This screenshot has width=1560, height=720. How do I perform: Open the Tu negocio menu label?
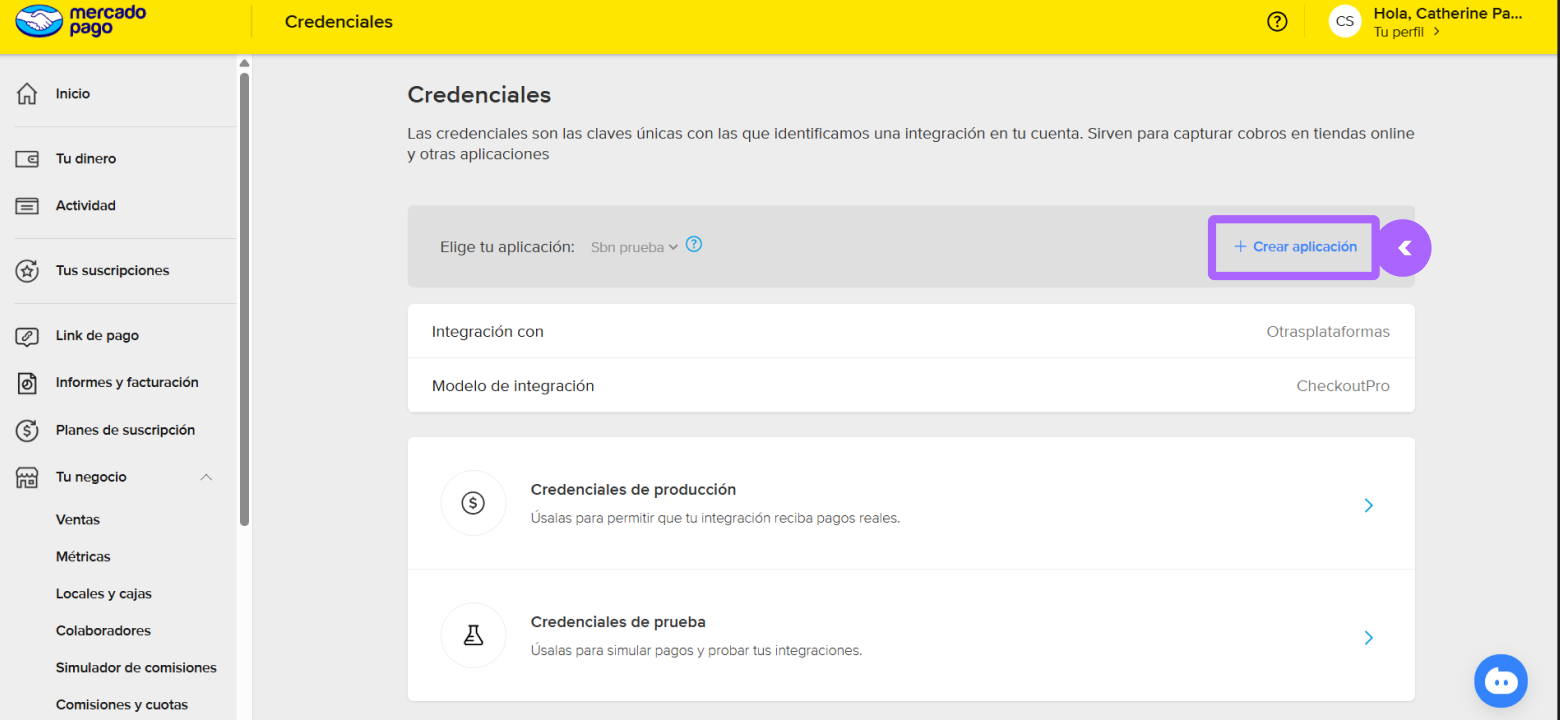point(91,478)
